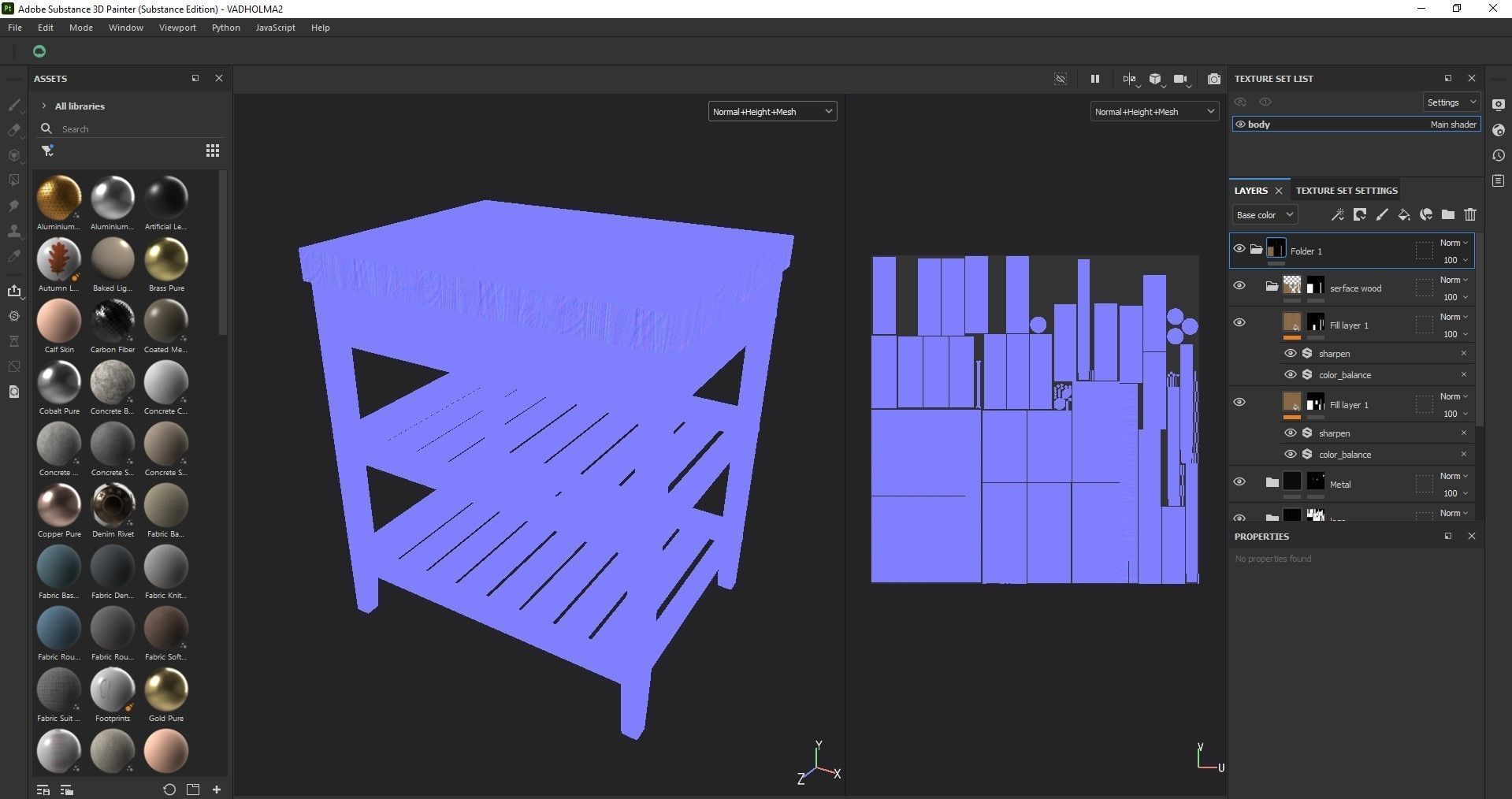1512x799 pixels.
Task: Toggle 3D perspective cube view icon
Action: pyautogui.click(x=1156, y=79)
